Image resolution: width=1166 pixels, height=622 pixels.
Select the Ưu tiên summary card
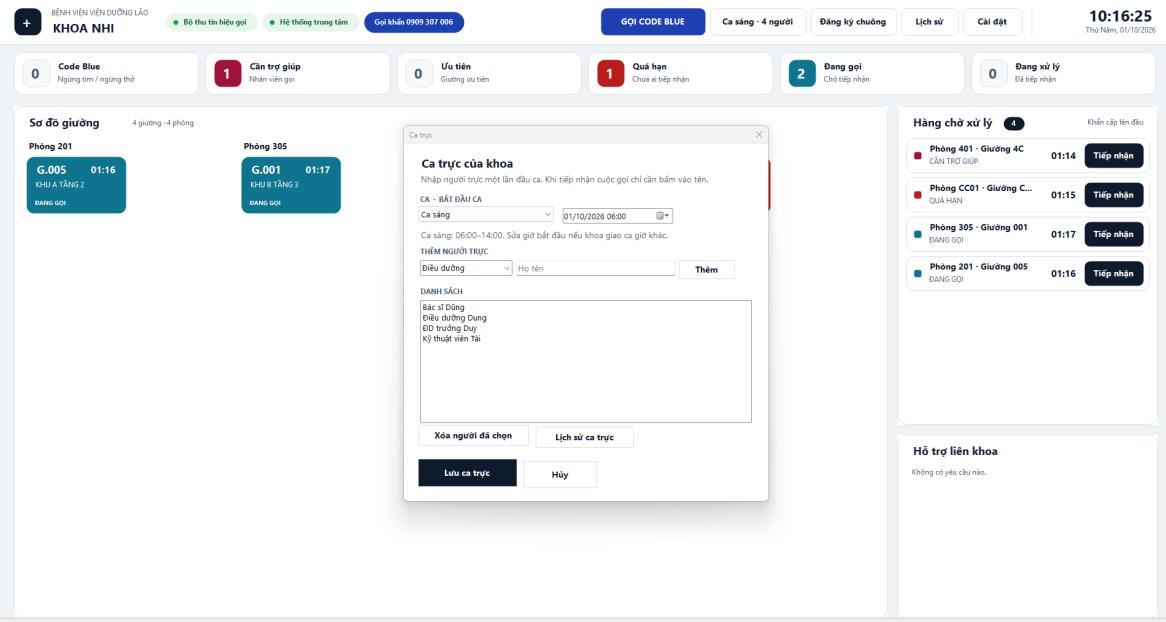point(489,73)
